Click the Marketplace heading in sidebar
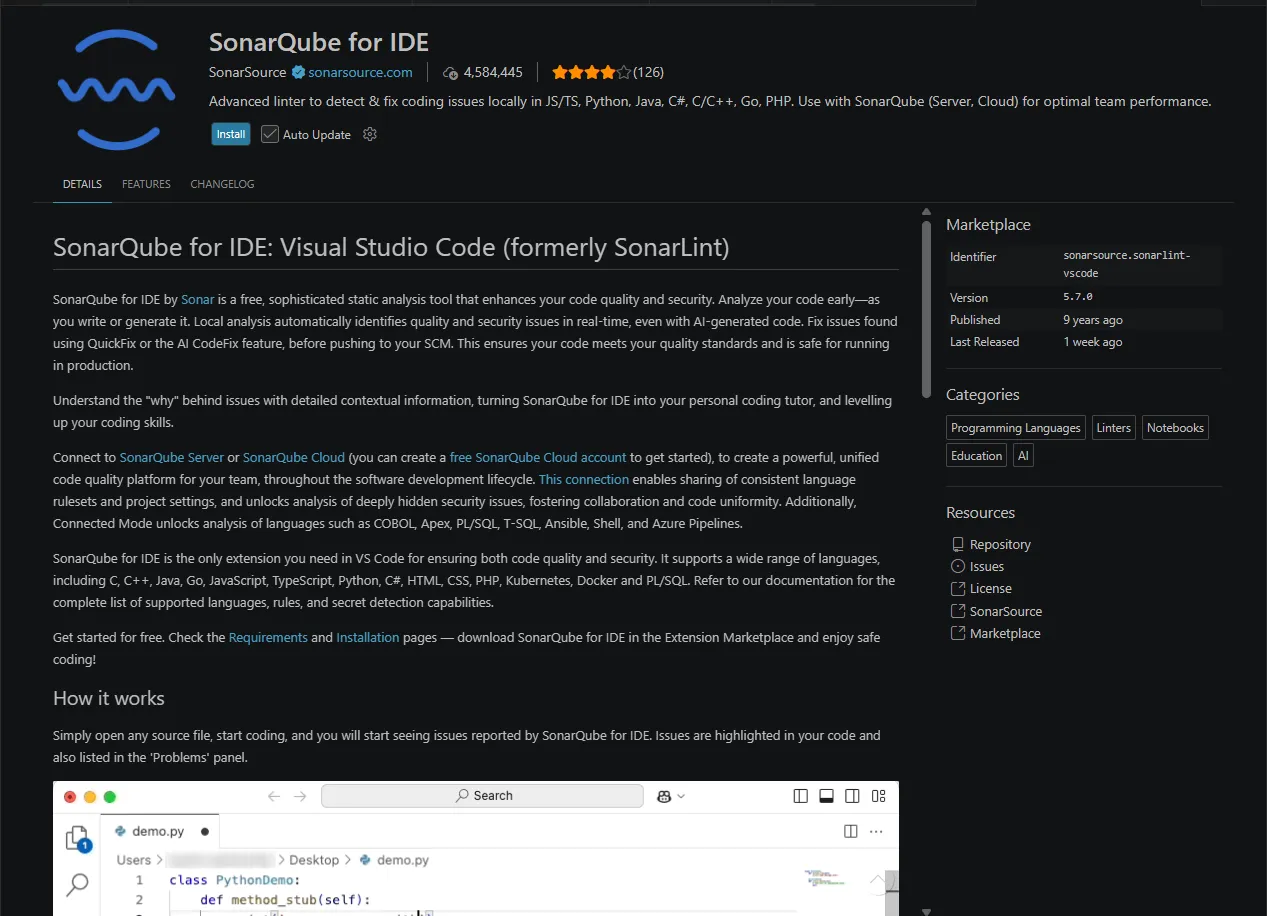The image size is (1267, 916). 988,224
